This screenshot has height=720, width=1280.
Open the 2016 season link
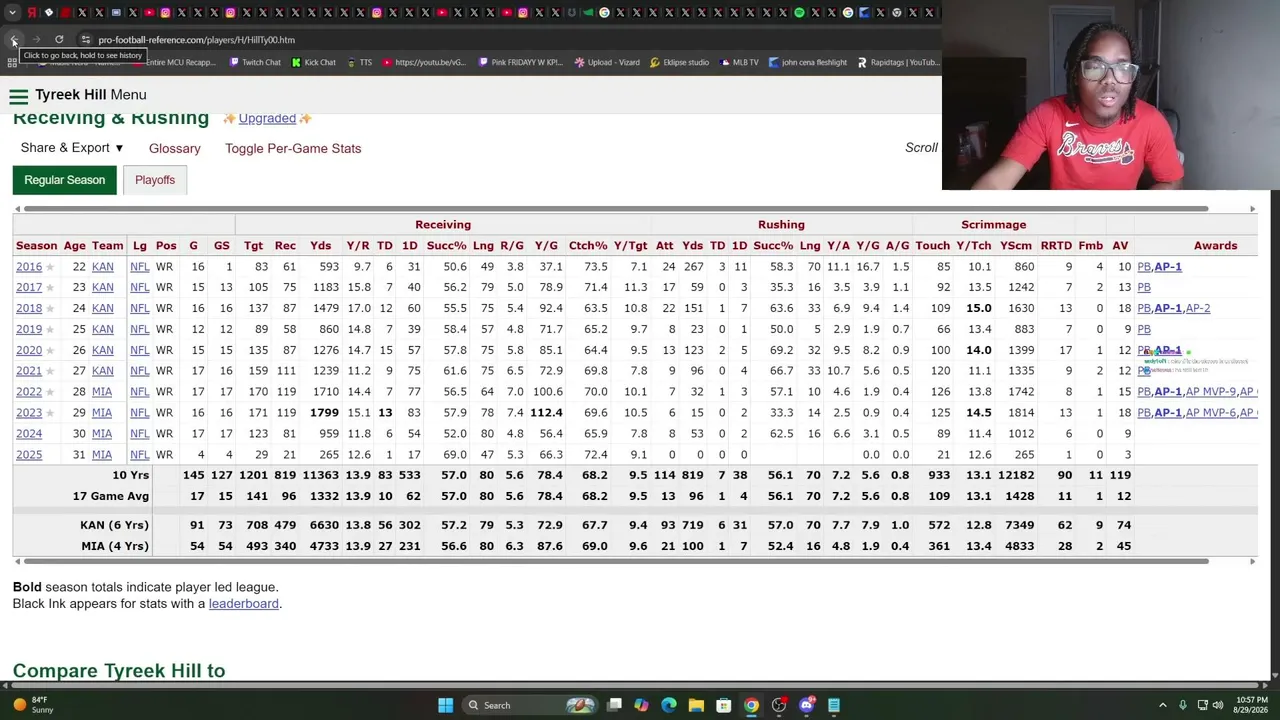pyautogui.click(x=29, y=267)
